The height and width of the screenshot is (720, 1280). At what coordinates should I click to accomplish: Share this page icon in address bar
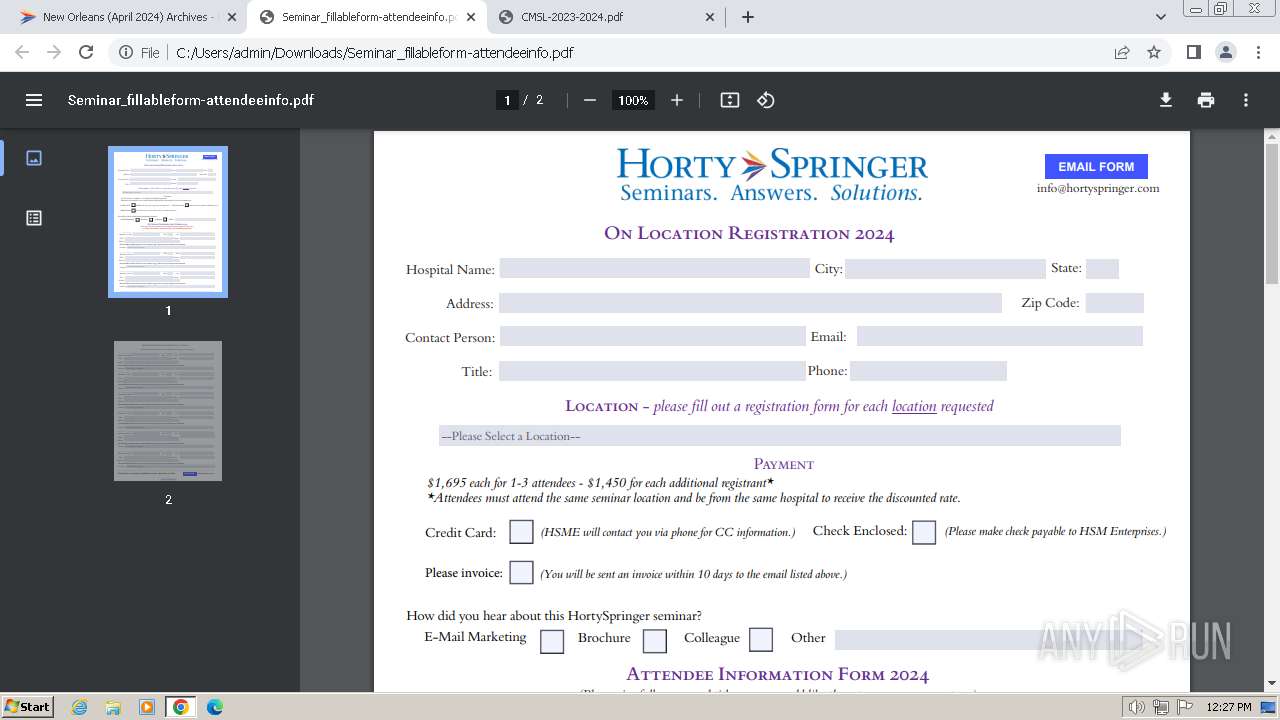pyautogui.click(x=1122, y=52)
